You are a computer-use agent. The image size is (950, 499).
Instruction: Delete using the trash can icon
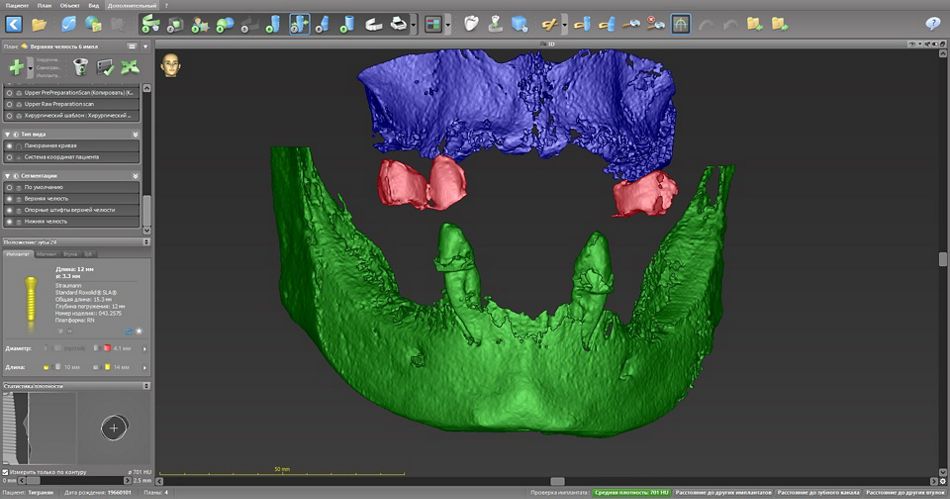80,67
